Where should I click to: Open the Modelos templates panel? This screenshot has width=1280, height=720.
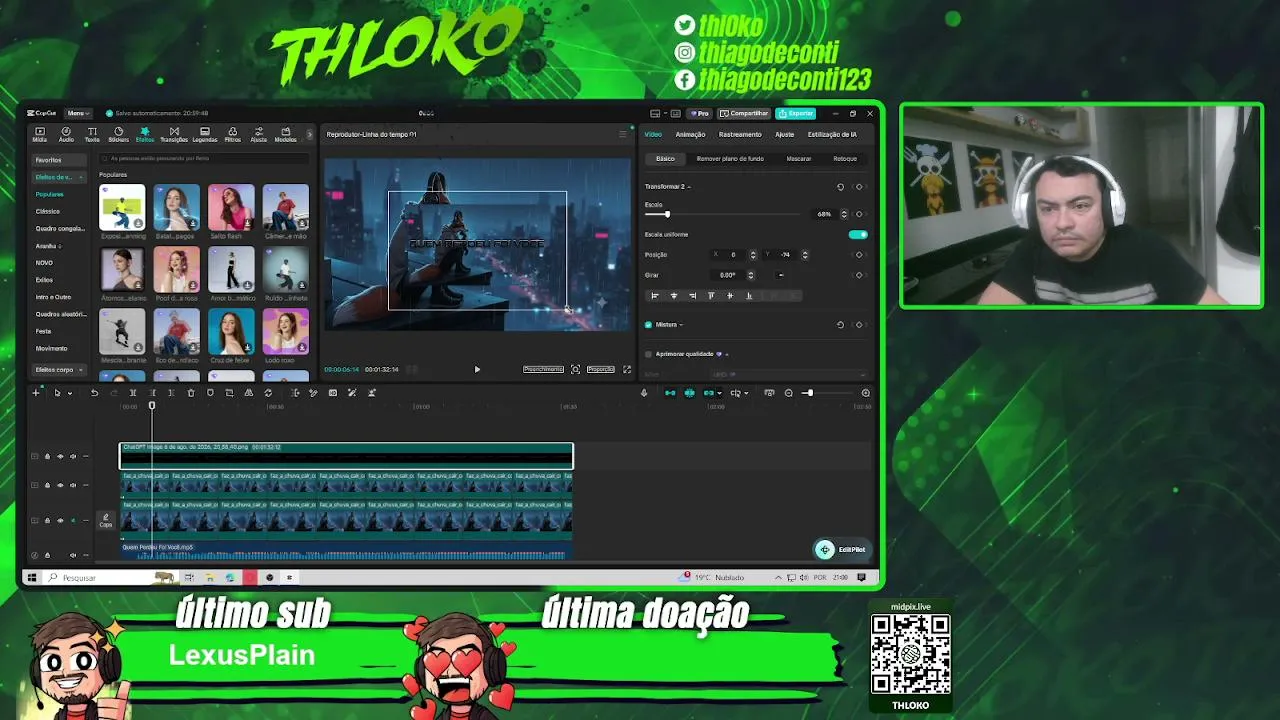coord(285,134)
